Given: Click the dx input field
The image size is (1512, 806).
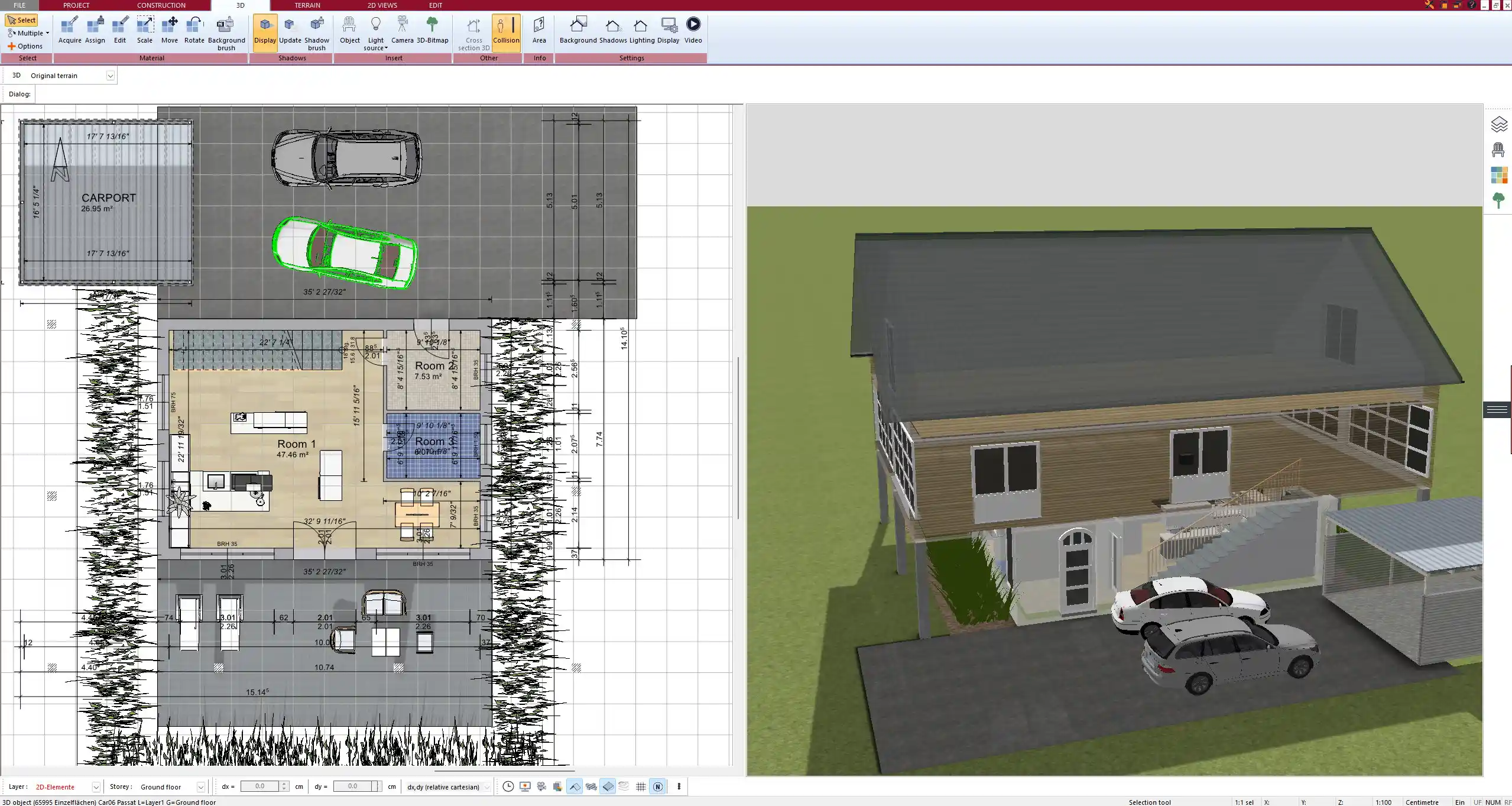Looking at the screenshot, I should pyautogui.click(x=259, y=786).
